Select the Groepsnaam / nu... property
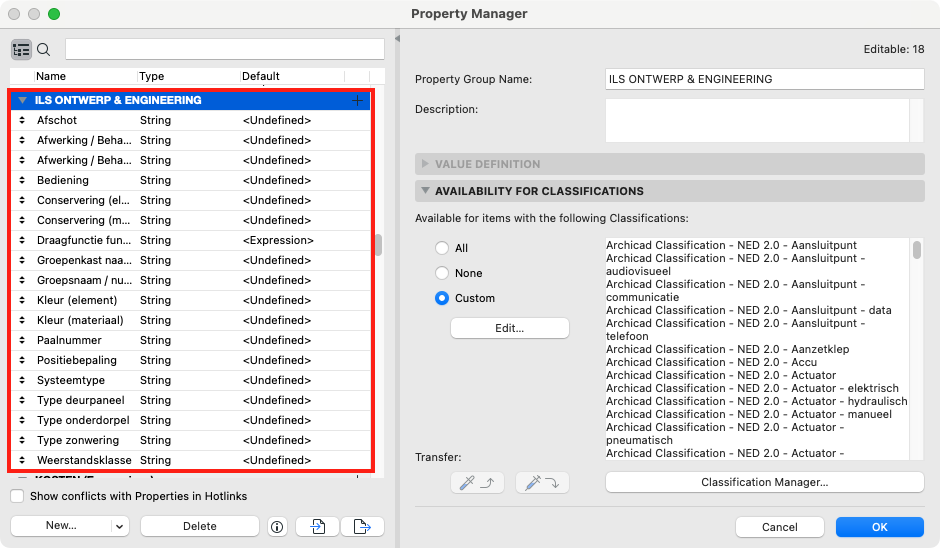The image size is (940, 548). click(191, 280)
